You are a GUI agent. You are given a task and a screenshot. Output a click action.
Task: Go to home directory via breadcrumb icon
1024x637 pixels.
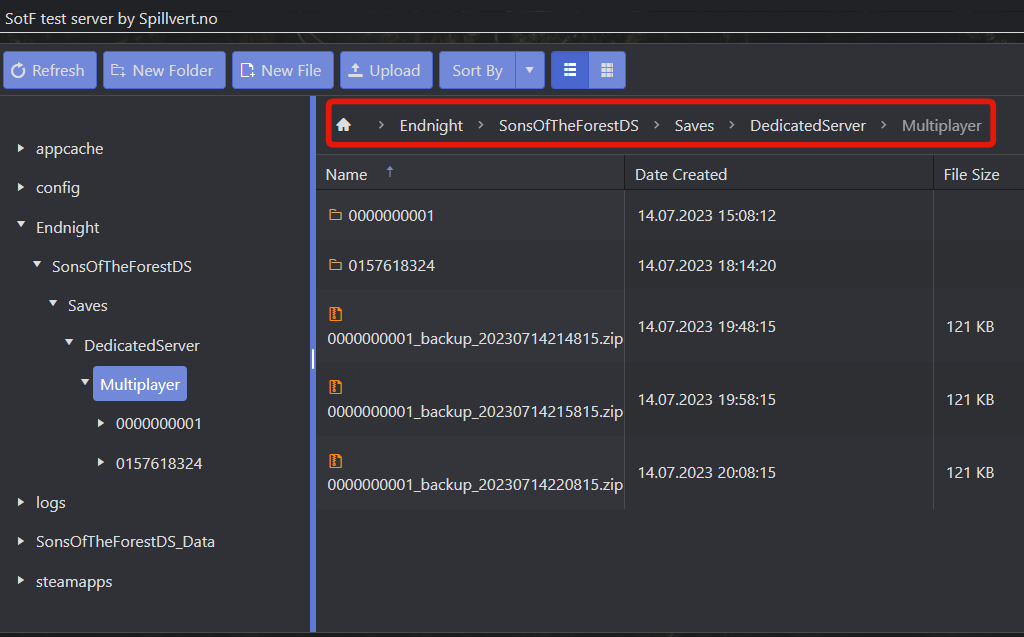point(344,125)
